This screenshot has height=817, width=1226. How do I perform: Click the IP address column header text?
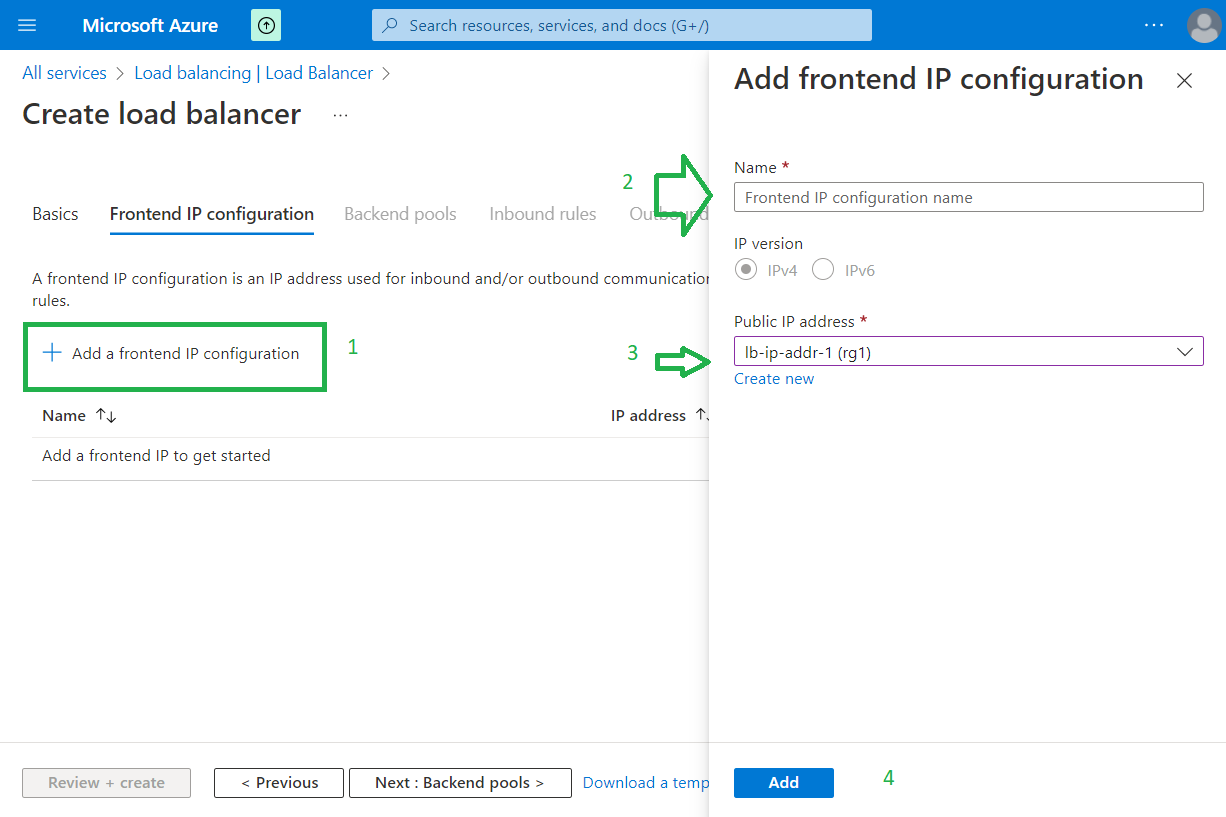[x=648, y=416]
